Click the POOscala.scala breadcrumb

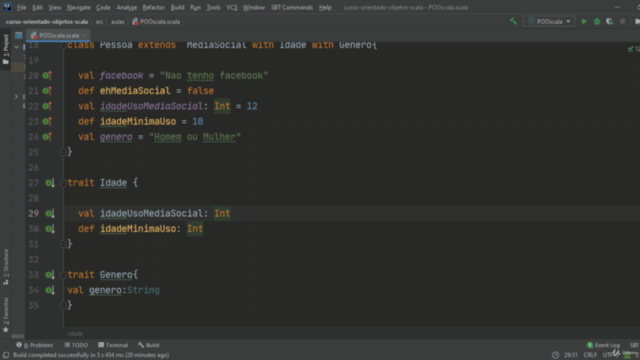(156, 22)
